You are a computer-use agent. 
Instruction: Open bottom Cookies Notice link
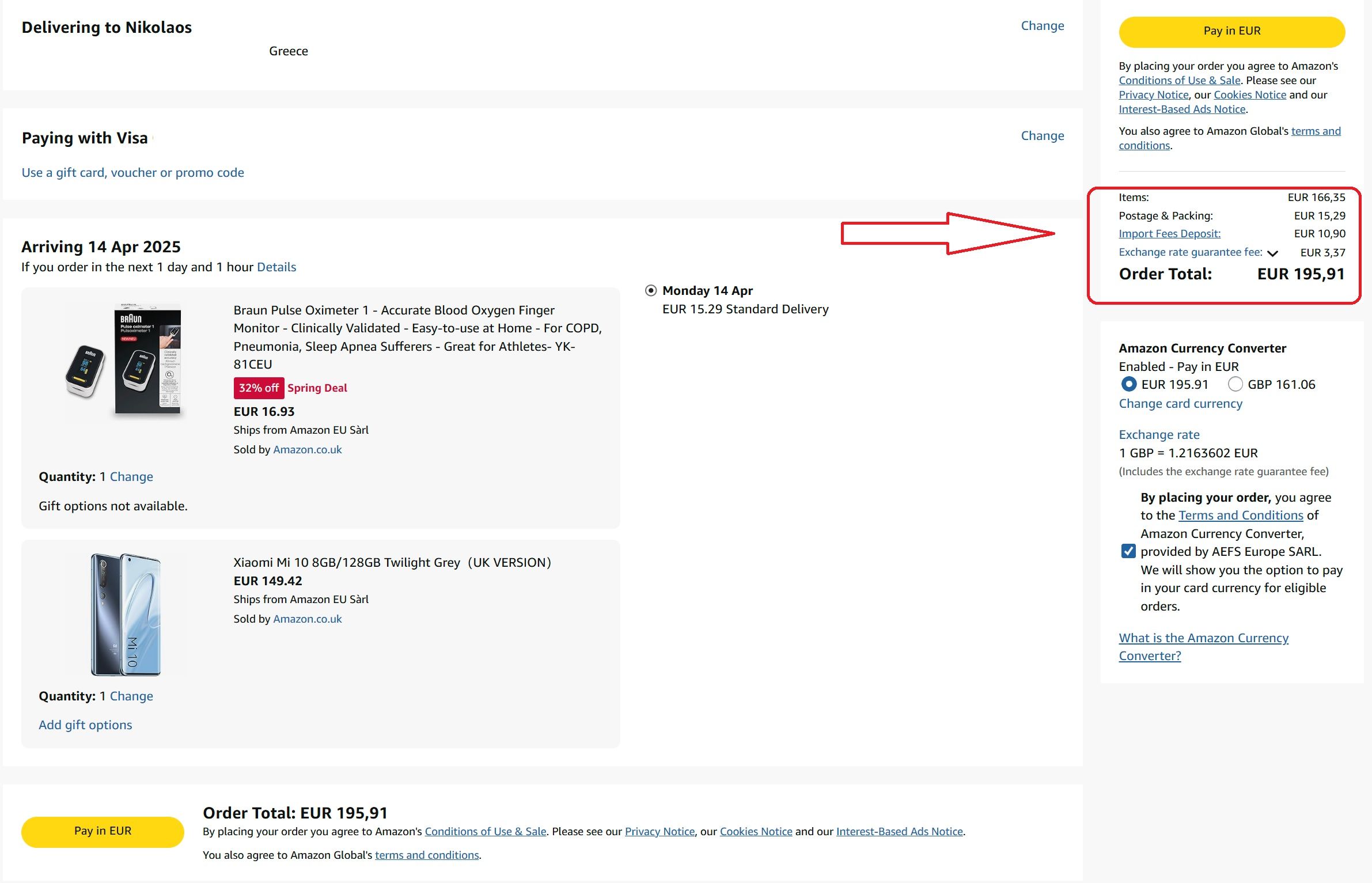click(x=756, y=832)
